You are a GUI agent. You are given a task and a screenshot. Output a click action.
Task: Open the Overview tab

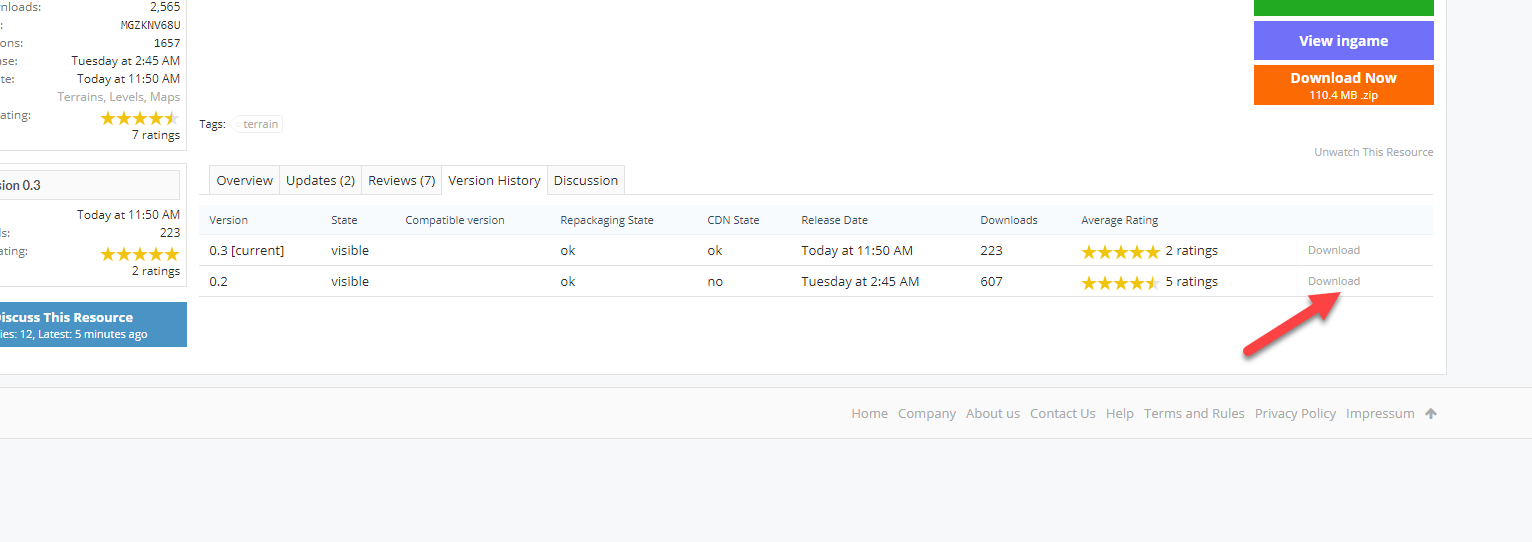pos(244,180)
